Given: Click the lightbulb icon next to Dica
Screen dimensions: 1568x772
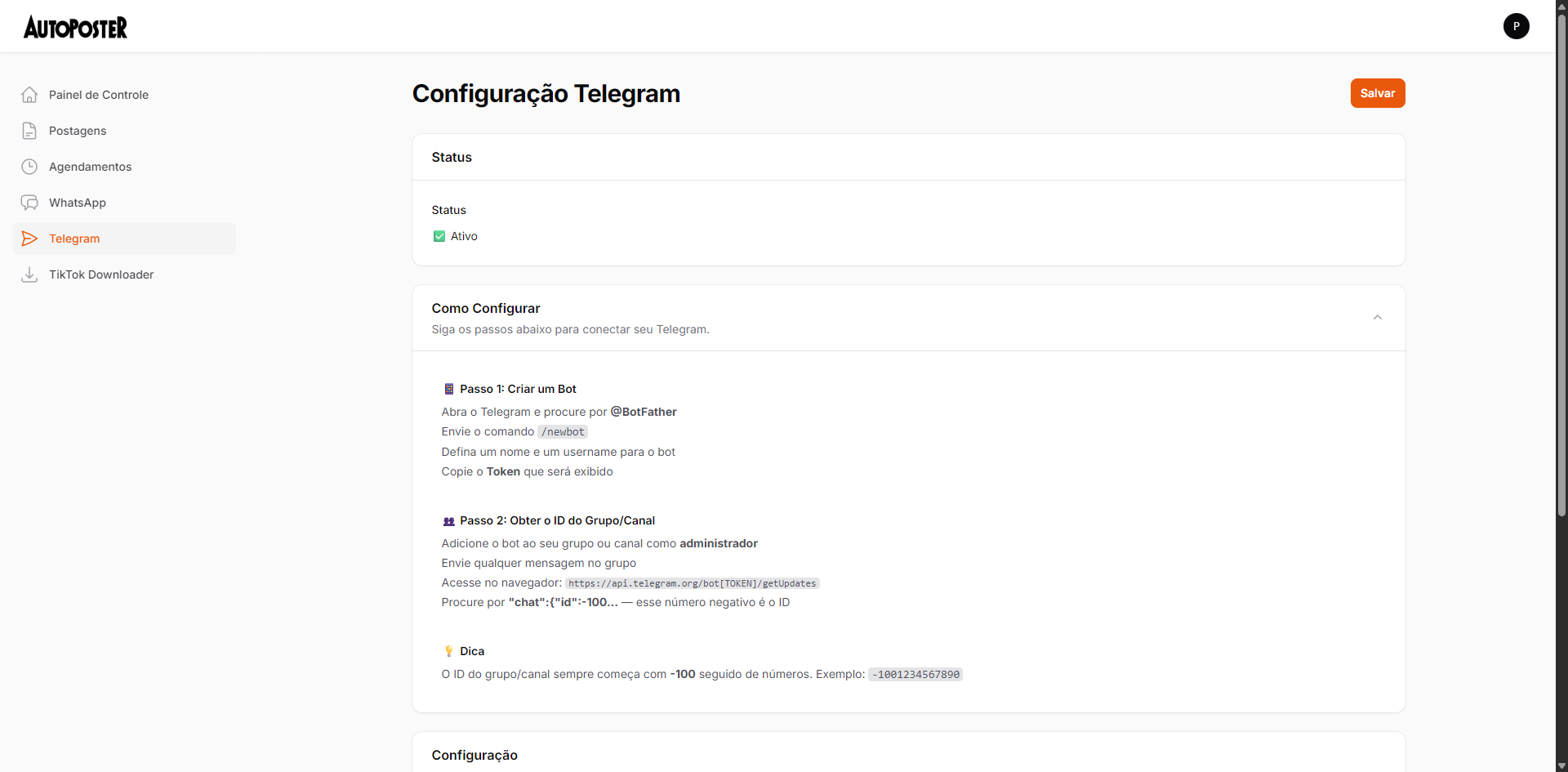Looking at the screenshot, I should [x=448, y=651].
